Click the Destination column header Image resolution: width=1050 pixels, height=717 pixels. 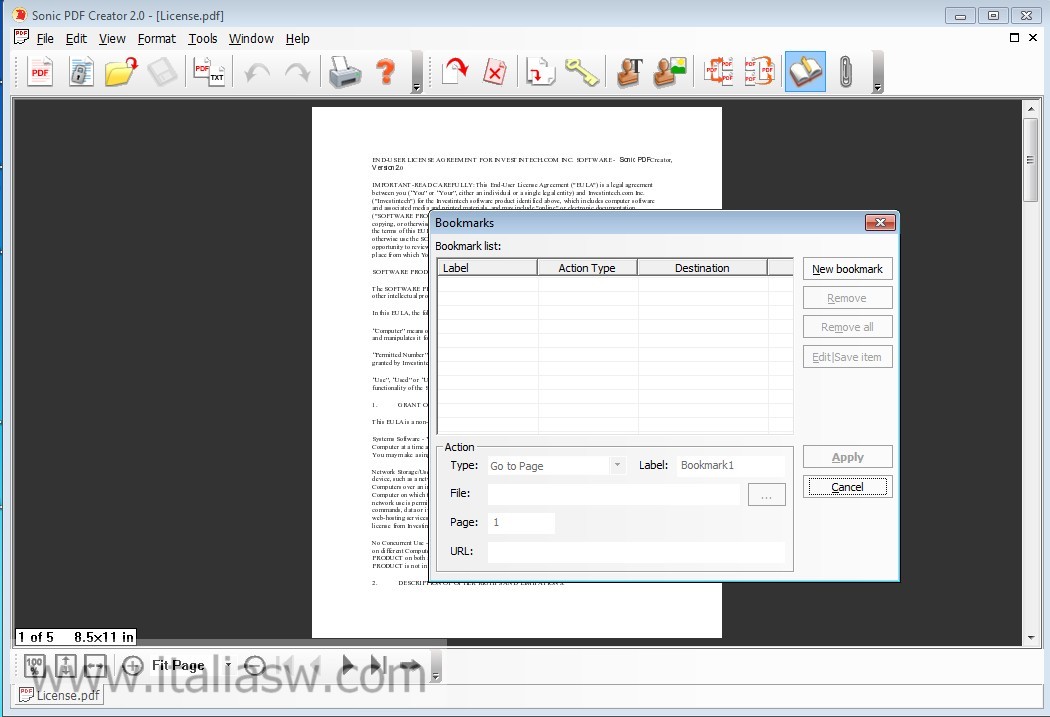702,268
